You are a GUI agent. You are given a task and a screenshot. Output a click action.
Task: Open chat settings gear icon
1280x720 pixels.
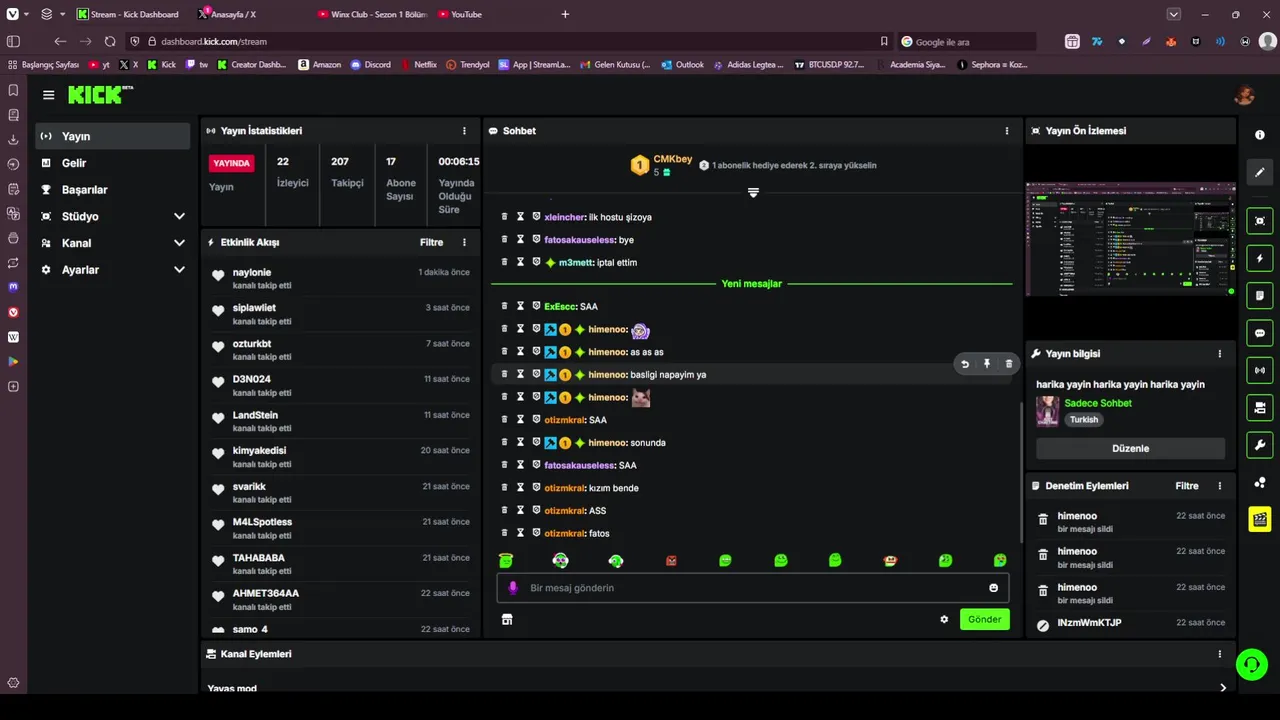click(944, 619)
